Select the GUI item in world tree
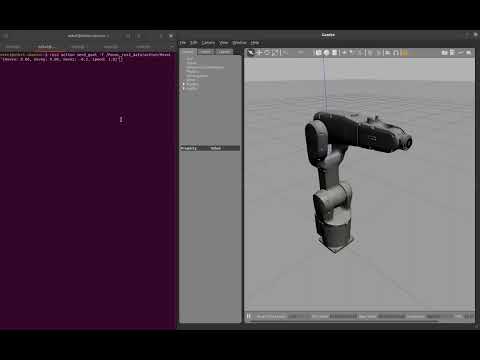 [189, 59]
